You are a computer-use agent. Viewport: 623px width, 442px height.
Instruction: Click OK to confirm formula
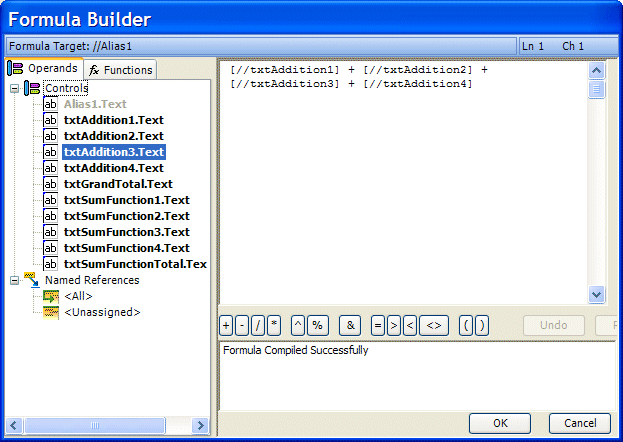point(500,423)
